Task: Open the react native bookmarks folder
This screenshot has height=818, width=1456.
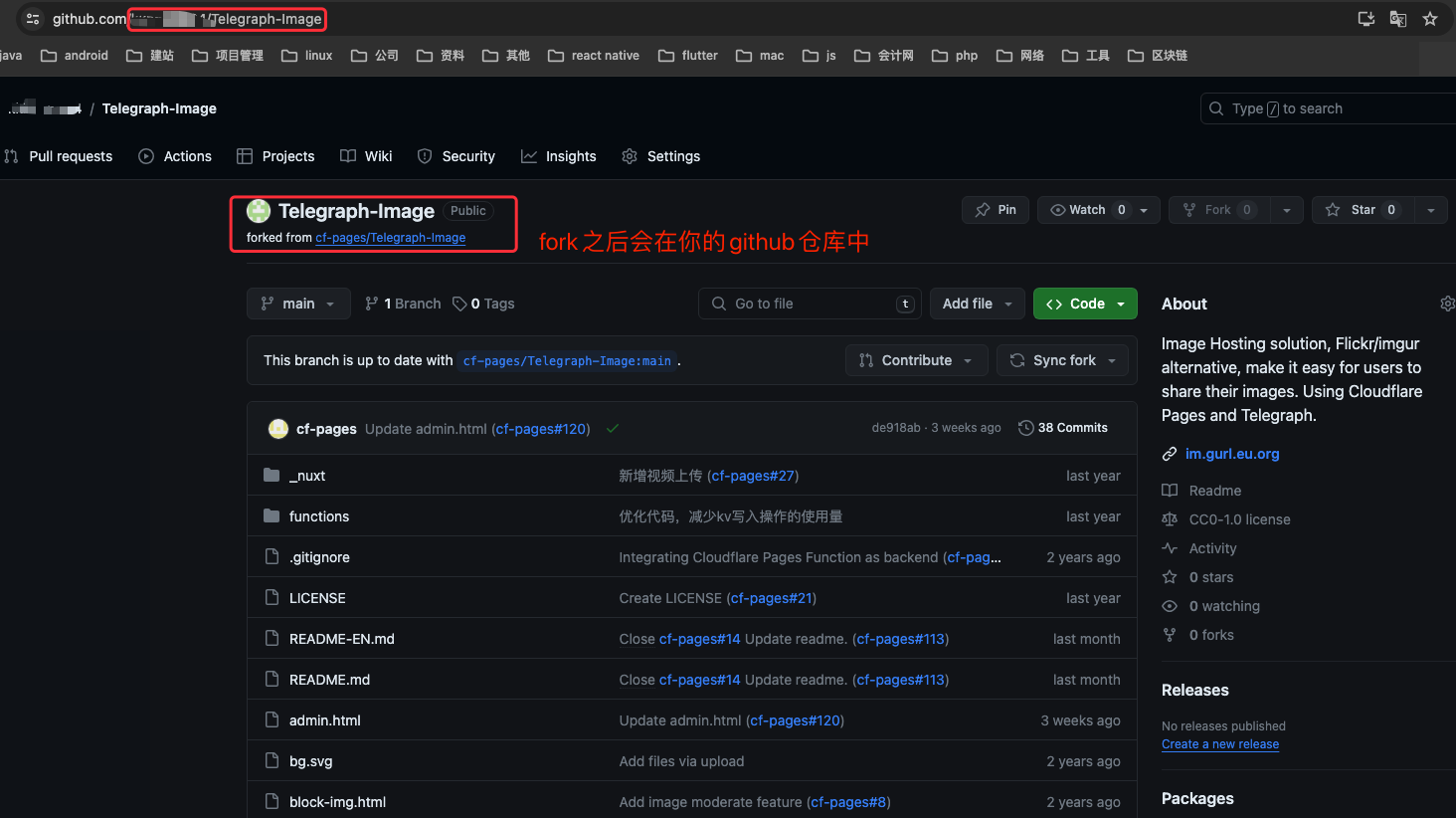Action: tap(594, 56)
